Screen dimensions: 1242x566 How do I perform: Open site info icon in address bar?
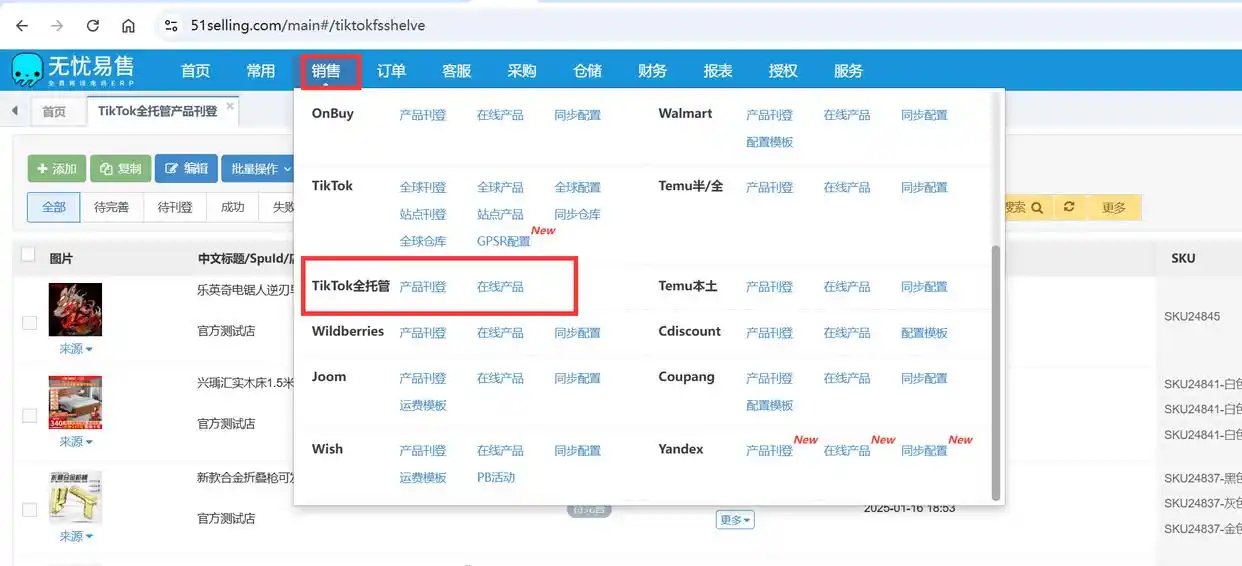171,25
